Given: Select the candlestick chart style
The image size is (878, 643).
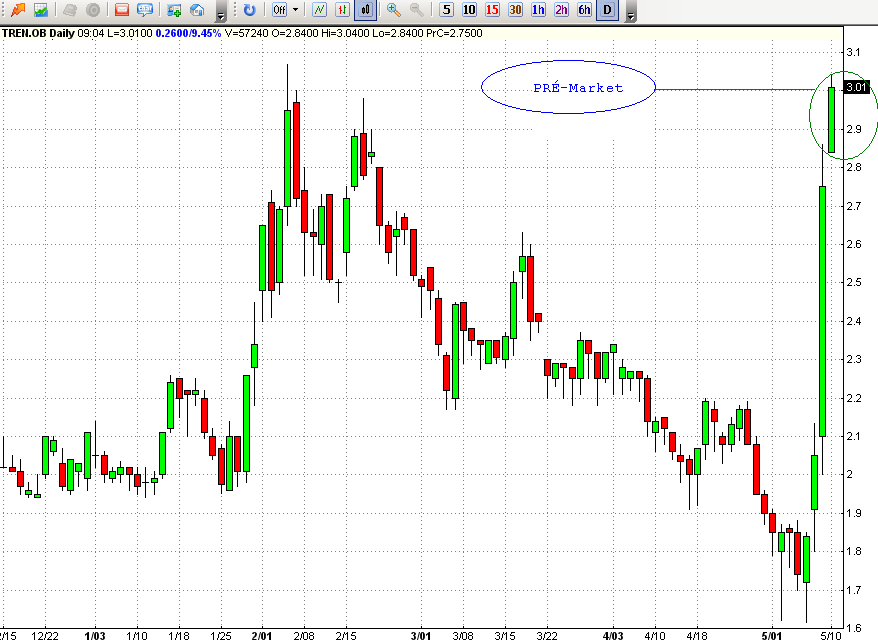Looking at the screenshot, I should [x=366, y=10].
